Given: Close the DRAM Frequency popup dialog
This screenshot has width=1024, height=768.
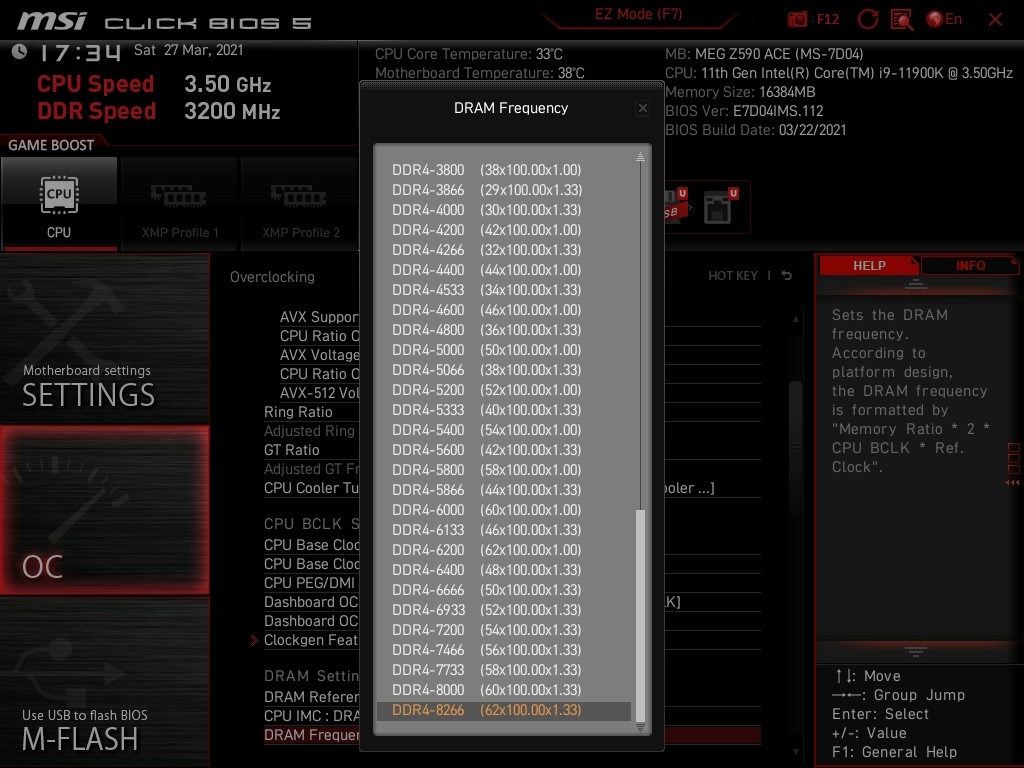Looking at the screenshot, I should click(643, 108).
